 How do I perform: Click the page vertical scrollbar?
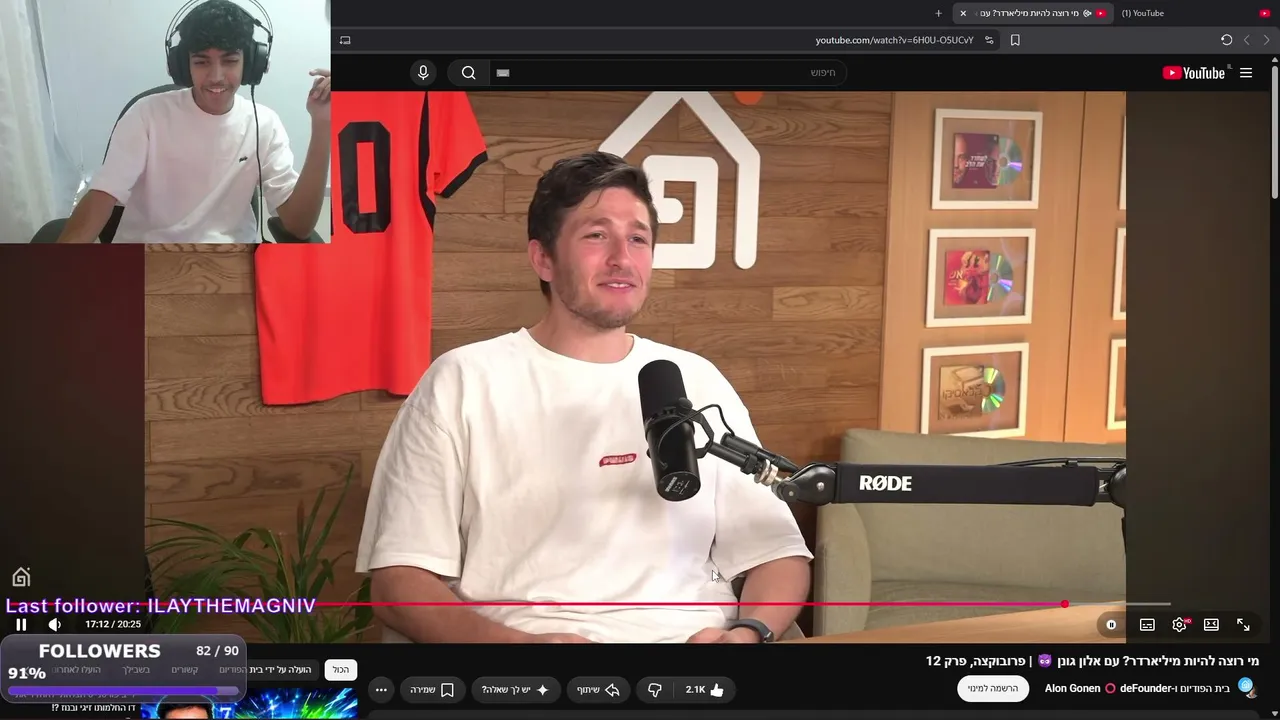click(x=1274, y=130)
